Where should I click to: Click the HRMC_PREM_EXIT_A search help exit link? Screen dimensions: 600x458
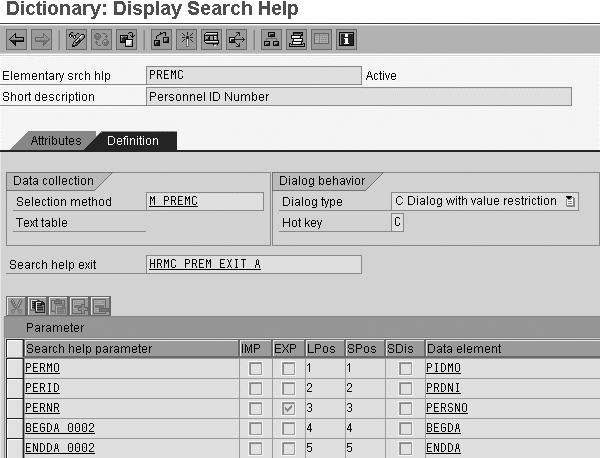click(205, 264)
